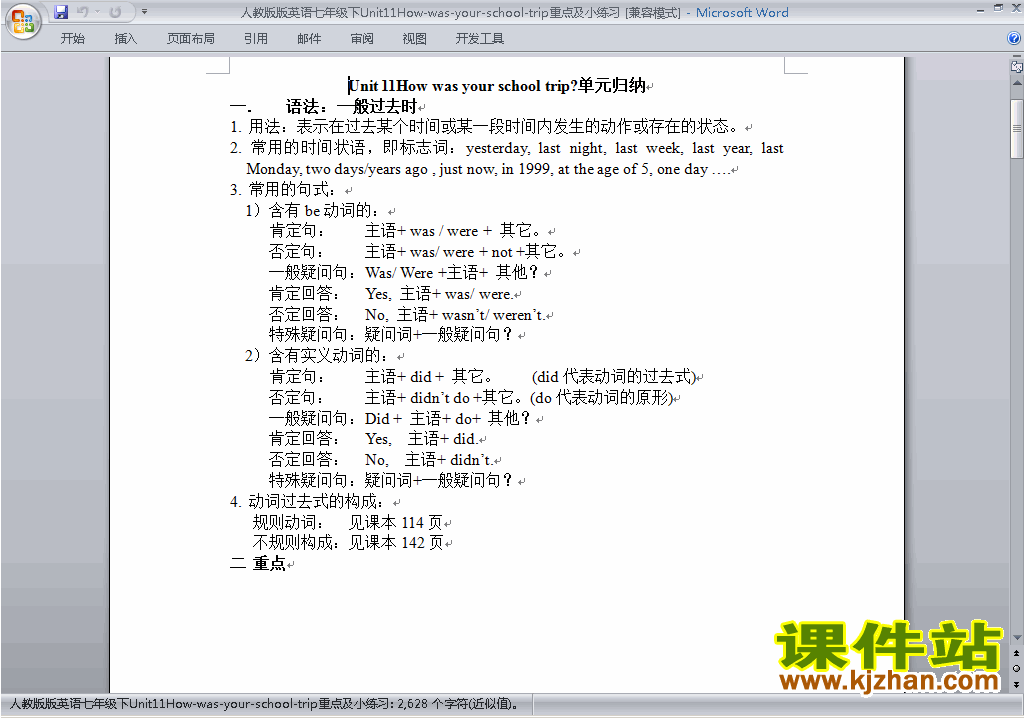Click the scroll-down arrow of vertical scrollbar
Viewport: 1024px width, 718px height.
[1017, 637]
